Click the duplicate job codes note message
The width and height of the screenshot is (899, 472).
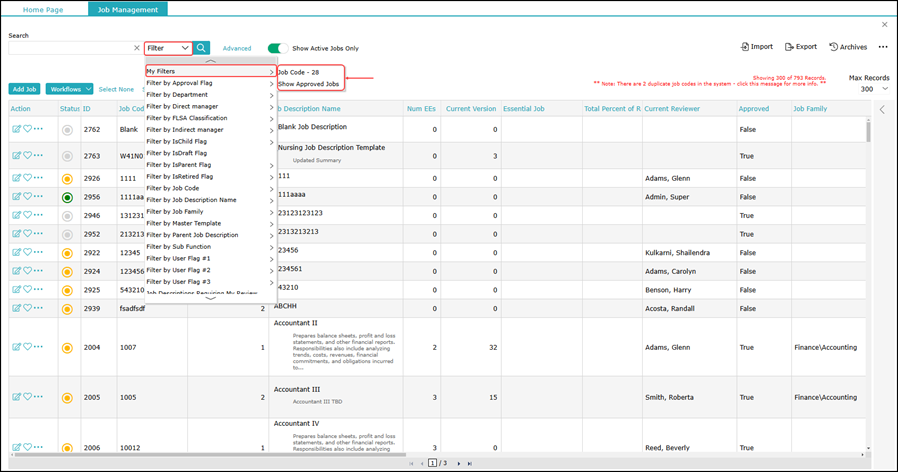point(710,84)
